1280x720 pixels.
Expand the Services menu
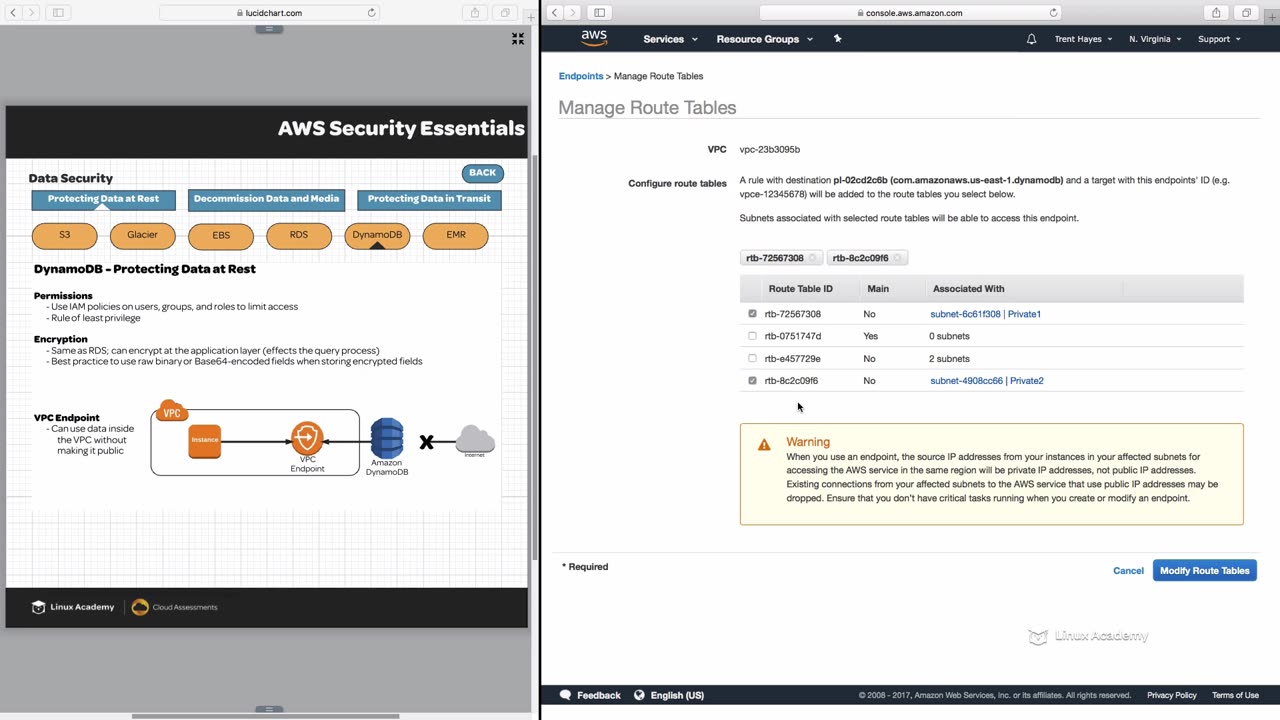pyautogui.click(x=670, y=39)
